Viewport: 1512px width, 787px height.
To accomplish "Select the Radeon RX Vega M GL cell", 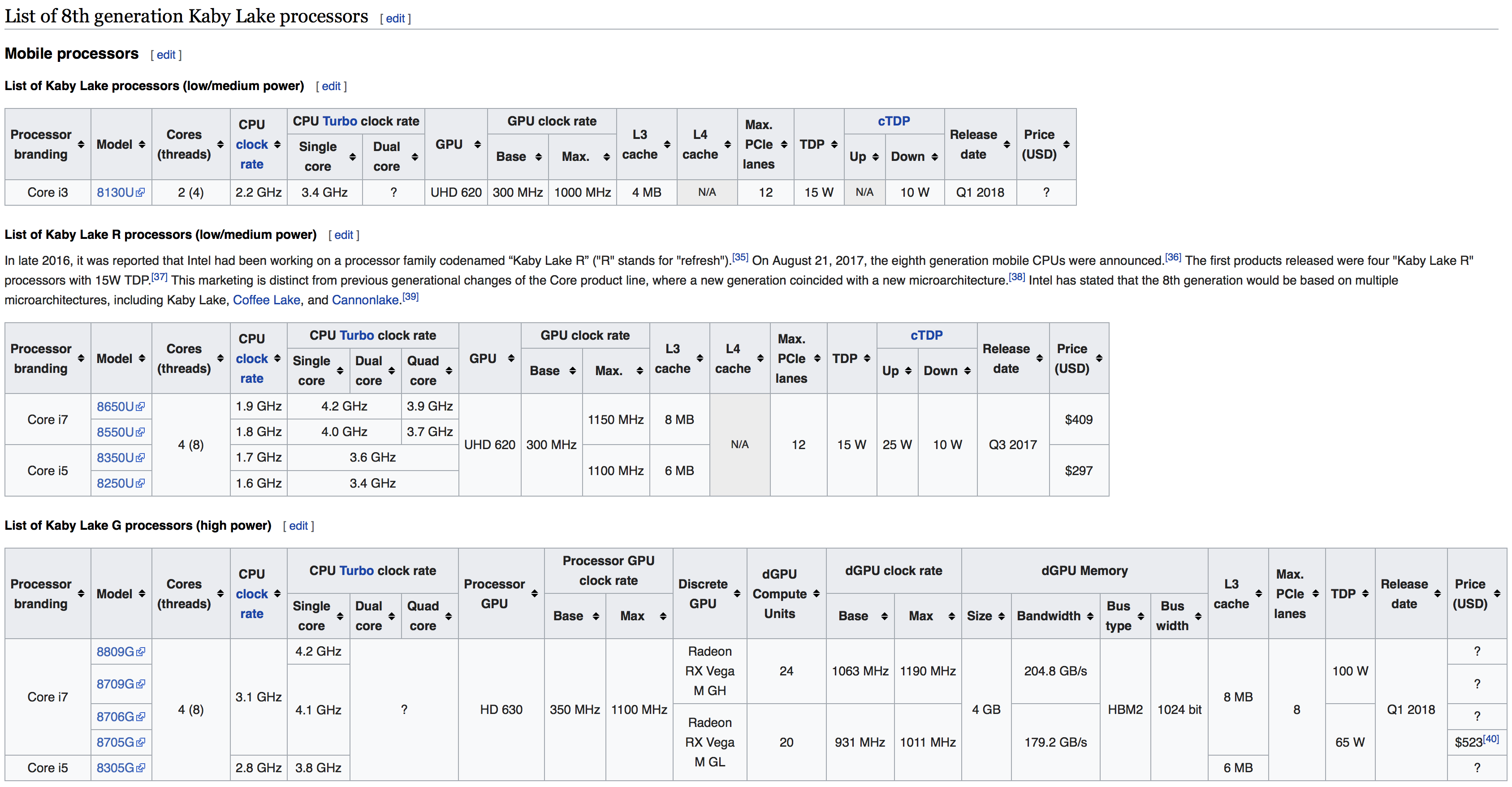I will pos(710,742).
